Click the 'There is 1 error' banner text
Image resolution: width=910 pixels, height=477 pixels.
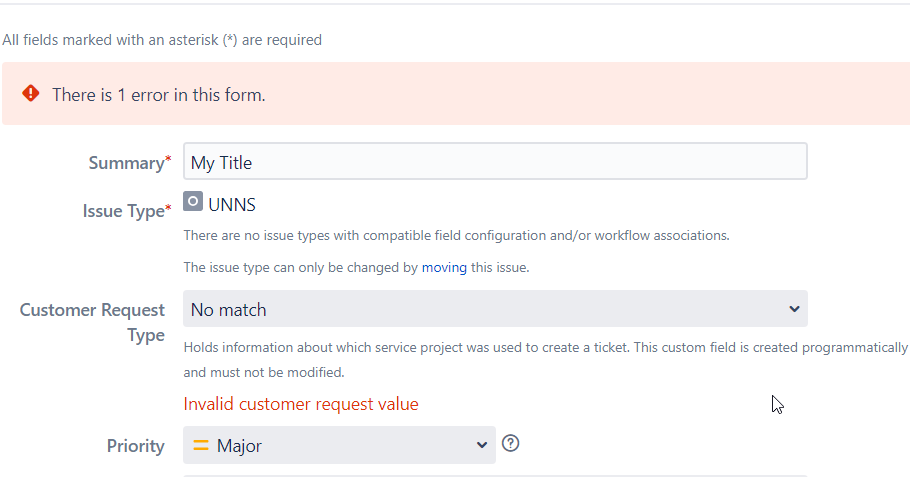coord(158,95)
